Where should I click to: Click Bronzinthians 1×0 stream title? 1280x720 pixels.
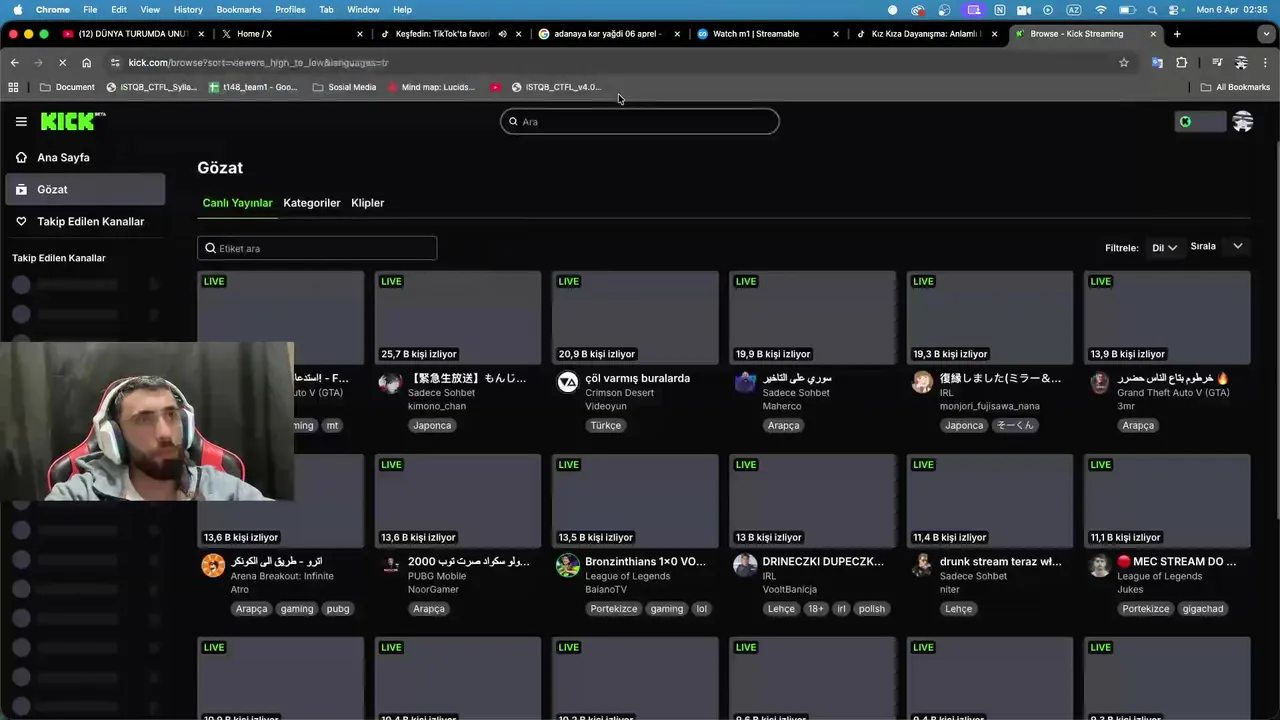(x=645, y=562)
